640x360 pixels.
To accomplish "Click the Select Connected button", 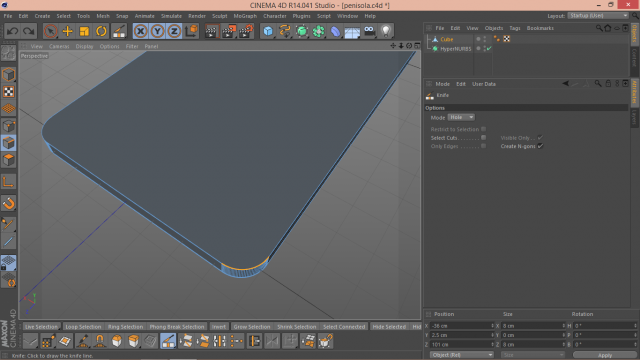I will coord(344,327).
